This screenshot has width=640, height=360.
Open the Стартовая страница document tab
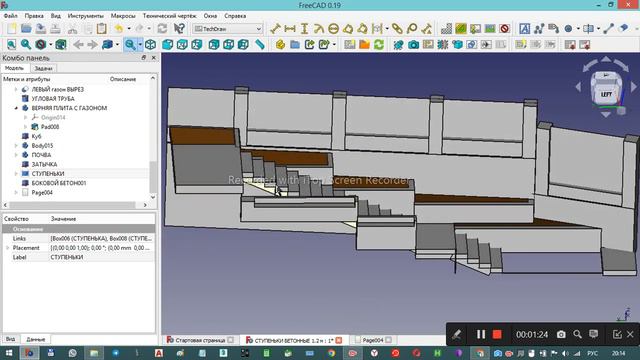[200, 340]
